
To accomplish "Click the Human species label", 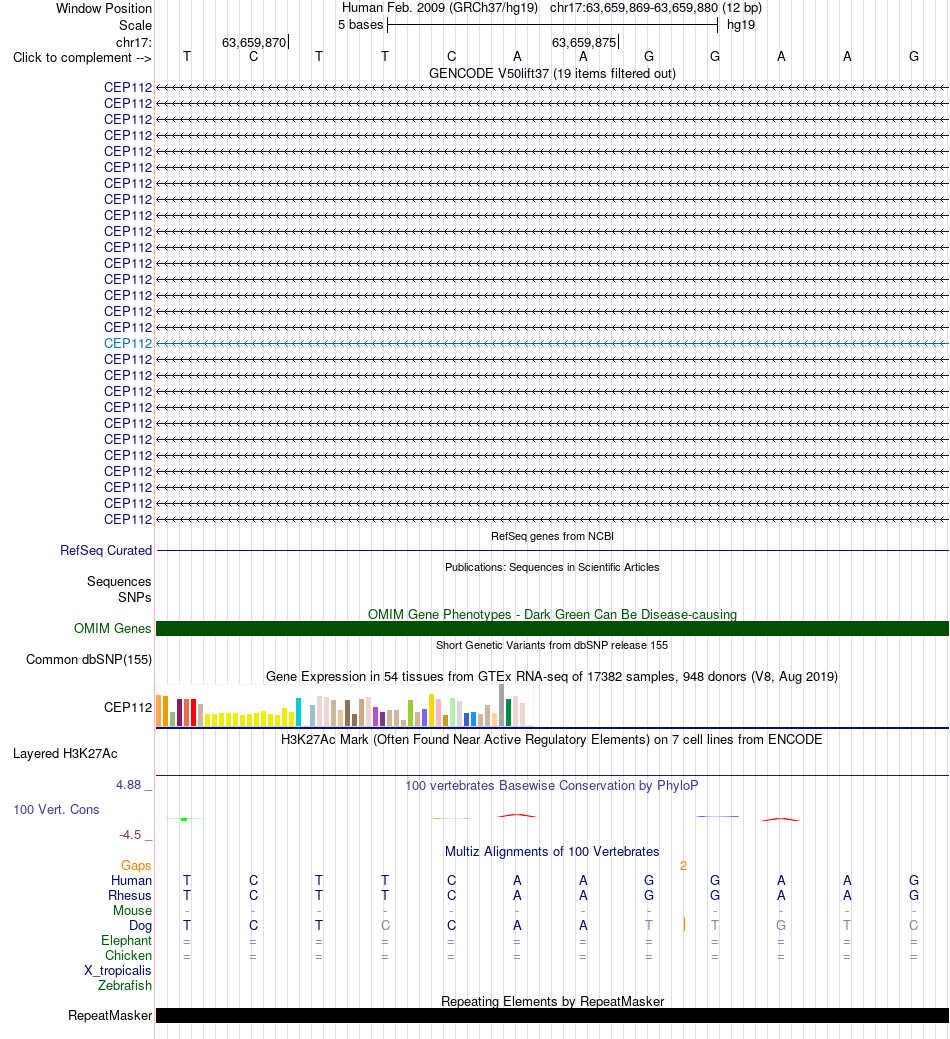I will coord(131,880).
